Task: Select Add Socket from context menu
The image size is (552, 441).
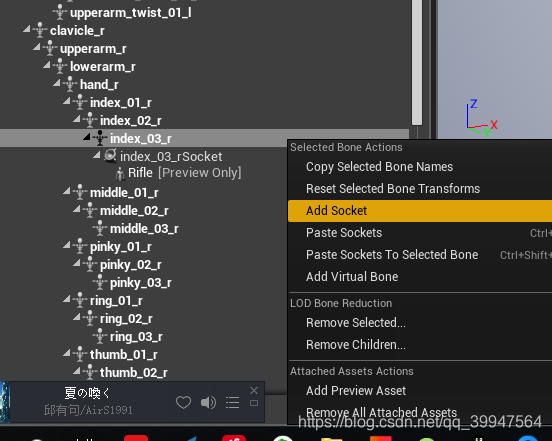Action: [x=420, y=210]
